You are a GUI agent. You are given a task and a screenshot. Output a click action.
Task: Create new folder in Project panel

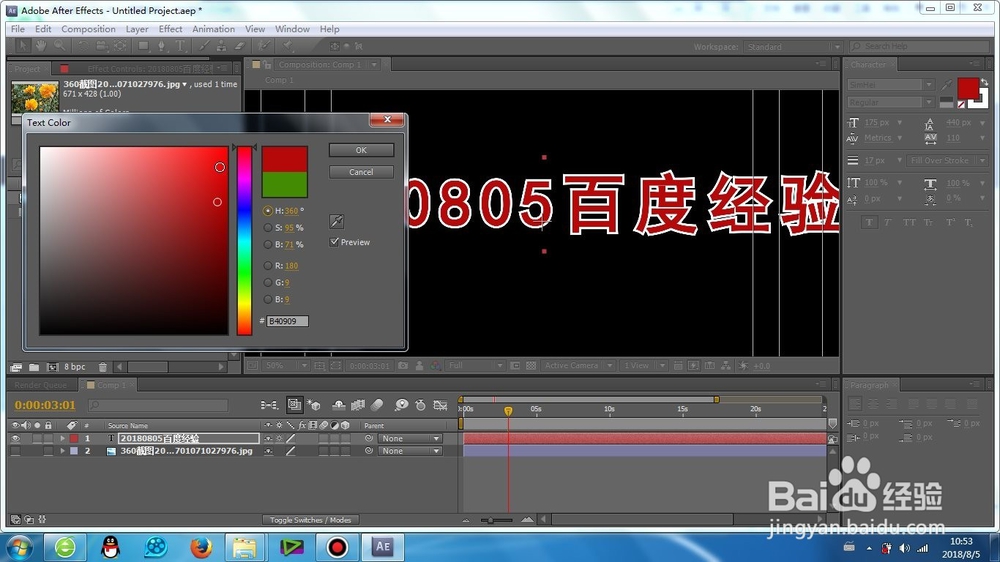[x=34, y=367]
